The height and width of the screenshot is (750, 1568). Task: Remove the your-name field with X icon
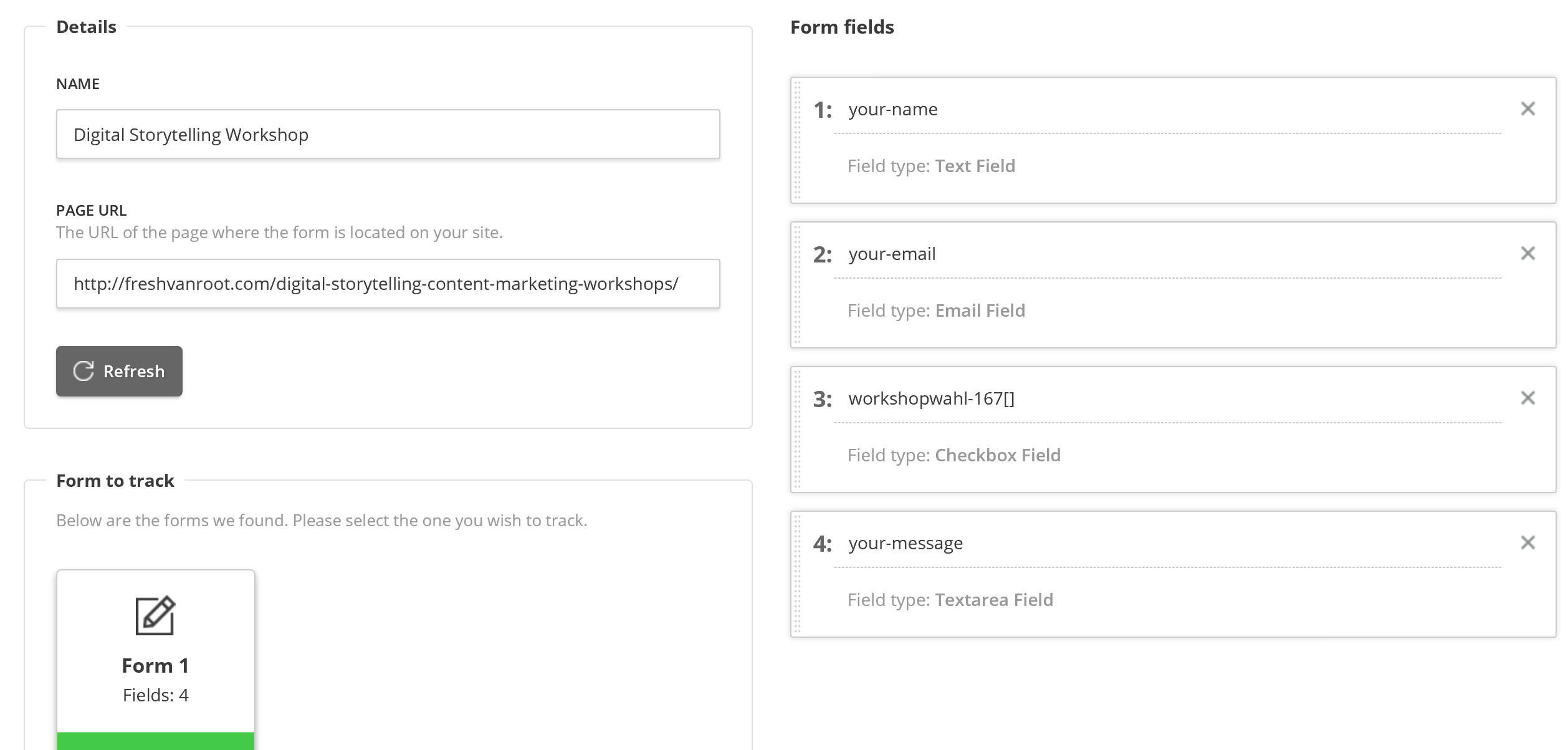[1527, 109]
